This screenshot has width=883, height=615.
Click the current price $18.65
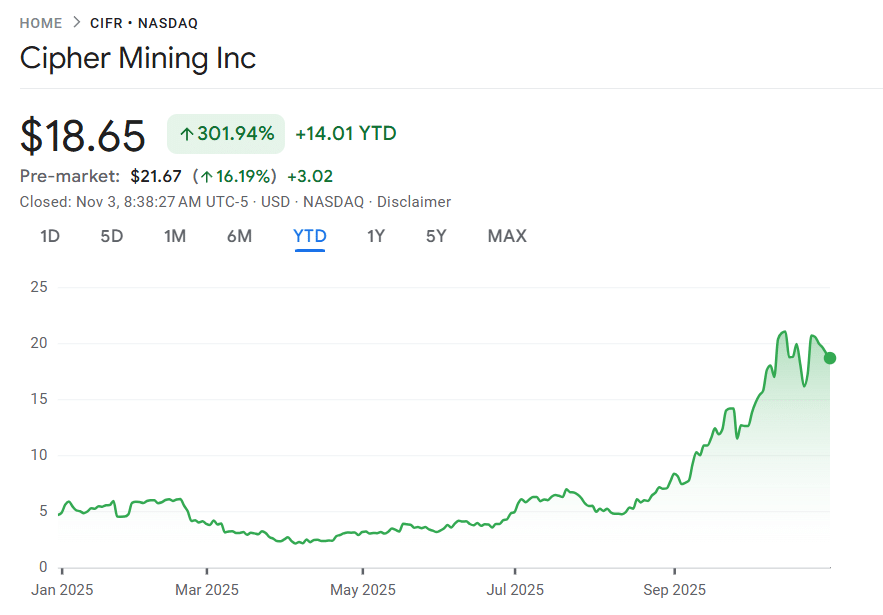coord(83,135)
